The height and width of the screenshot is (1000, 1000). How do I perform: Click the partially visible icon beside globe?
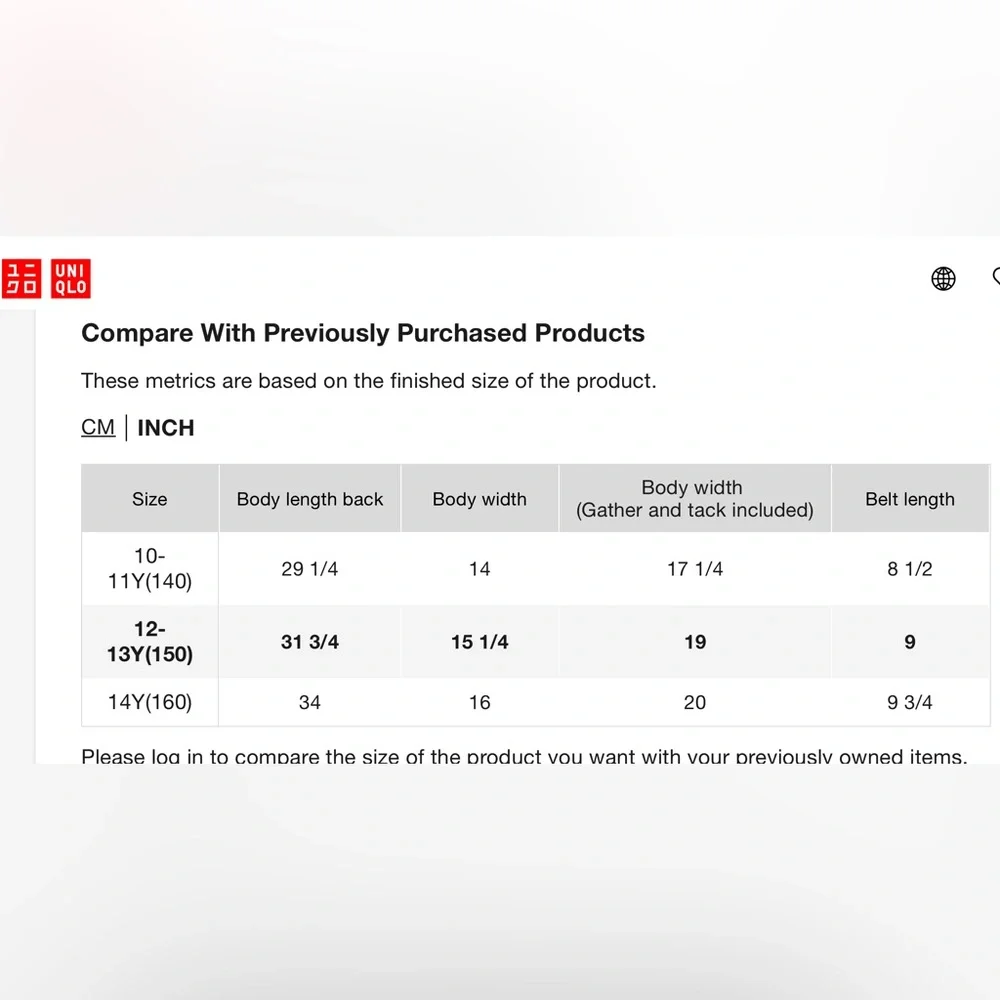pos(996,277)
